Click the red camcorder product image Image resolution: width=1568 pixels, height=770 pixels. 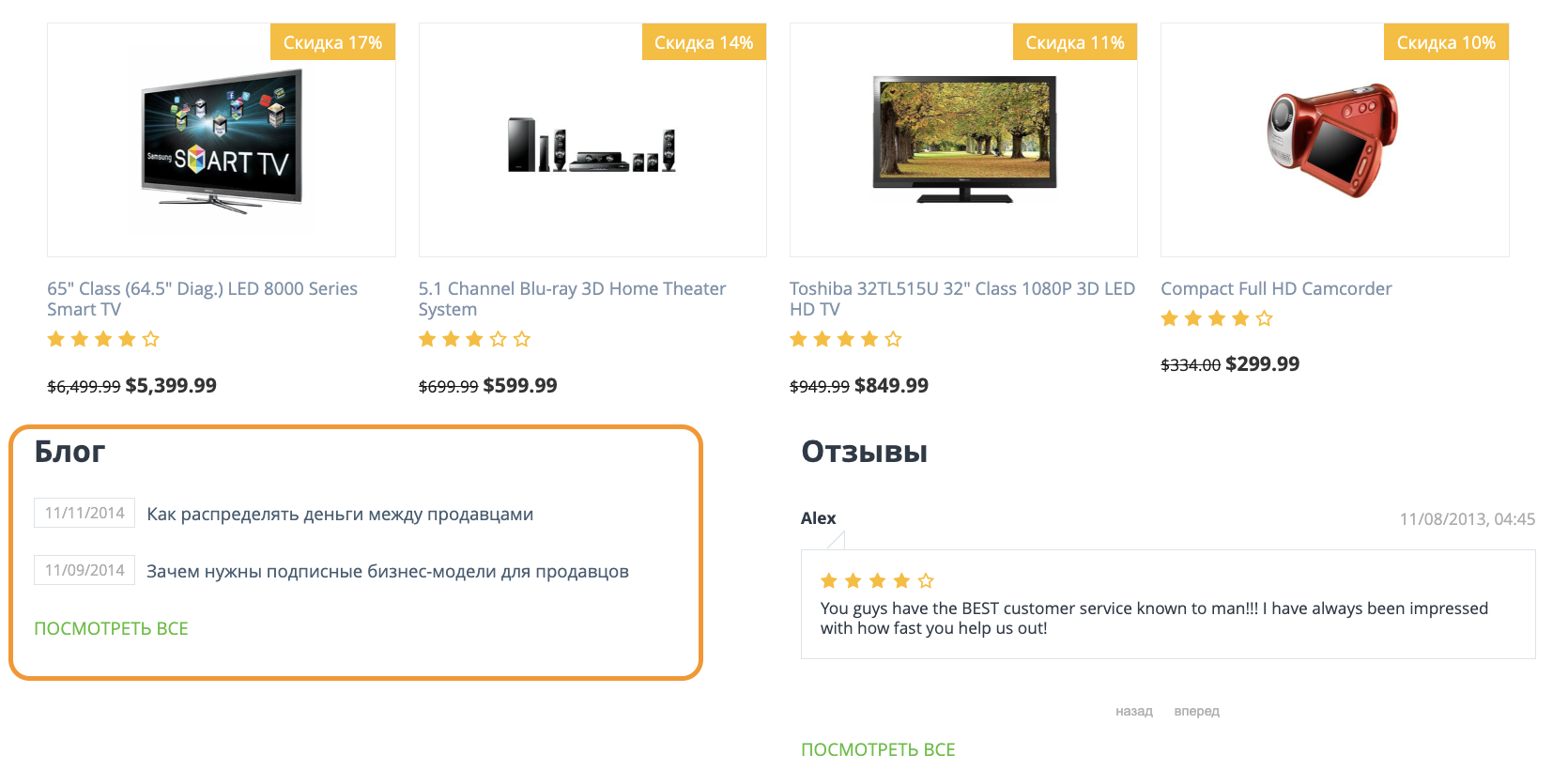1333,140
